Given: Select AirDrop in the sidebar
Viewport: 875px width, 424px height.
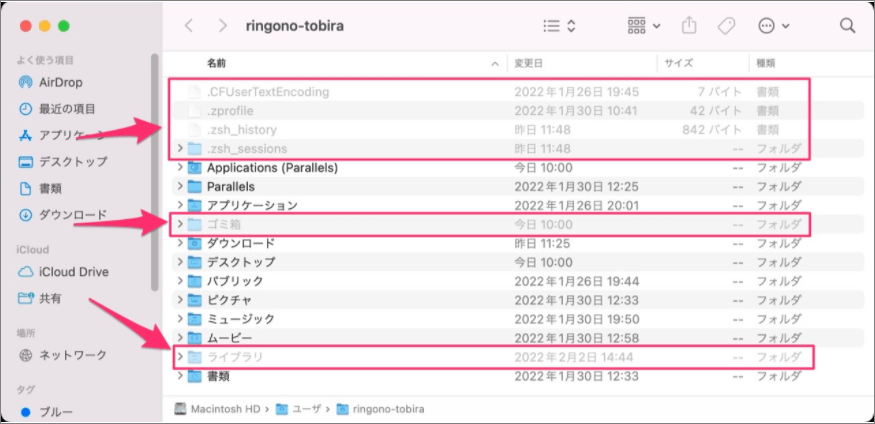Looking at the screenshot, I should 50,83.
